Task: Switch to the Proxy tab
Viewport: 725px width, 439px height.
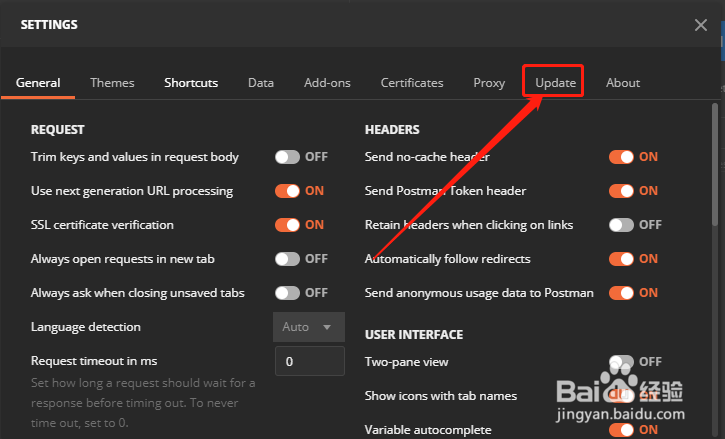Action: coord(489,83)
